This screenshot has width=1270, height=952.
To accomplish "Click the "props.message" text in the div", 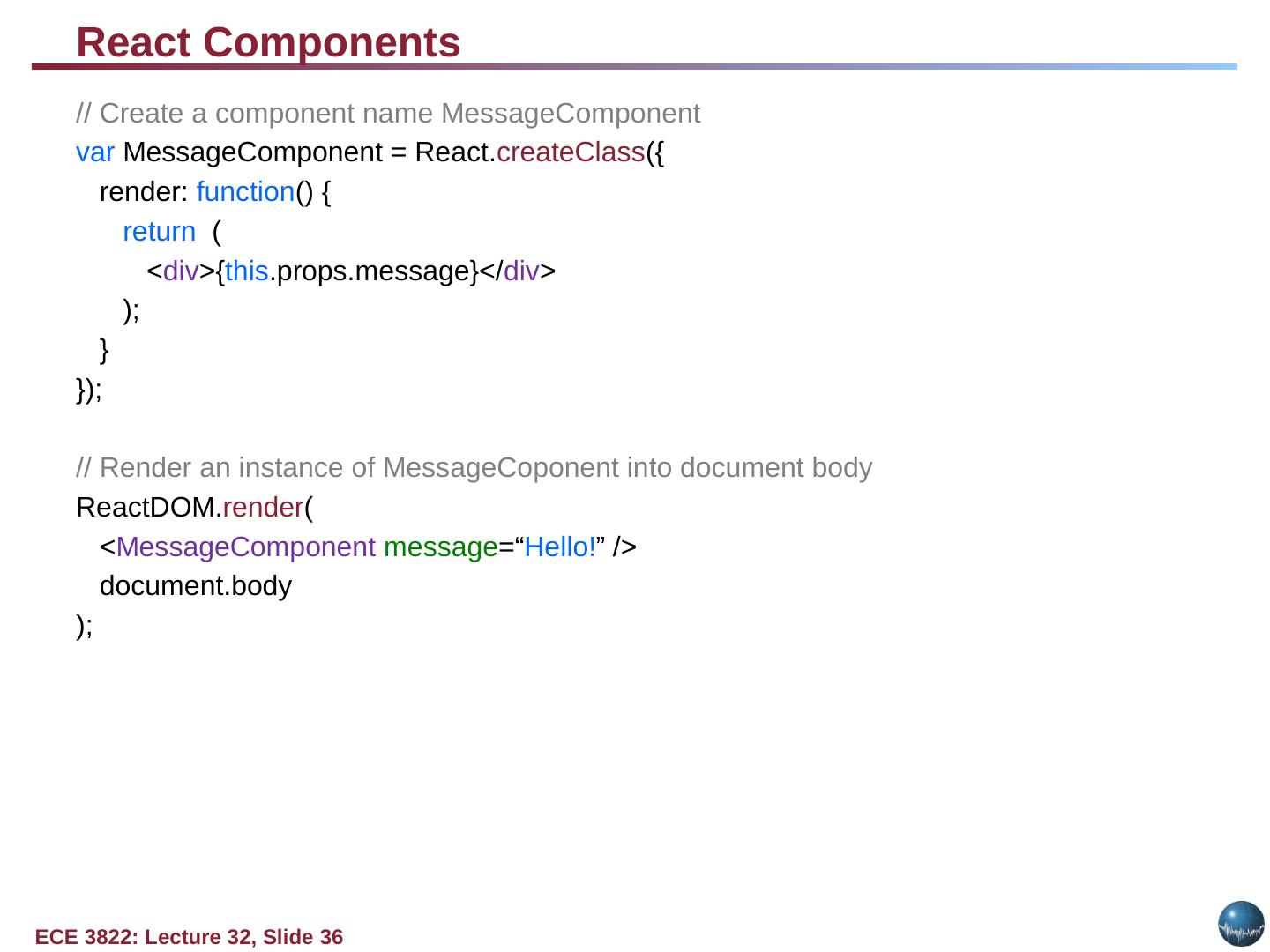I will (x=371, y=271).
